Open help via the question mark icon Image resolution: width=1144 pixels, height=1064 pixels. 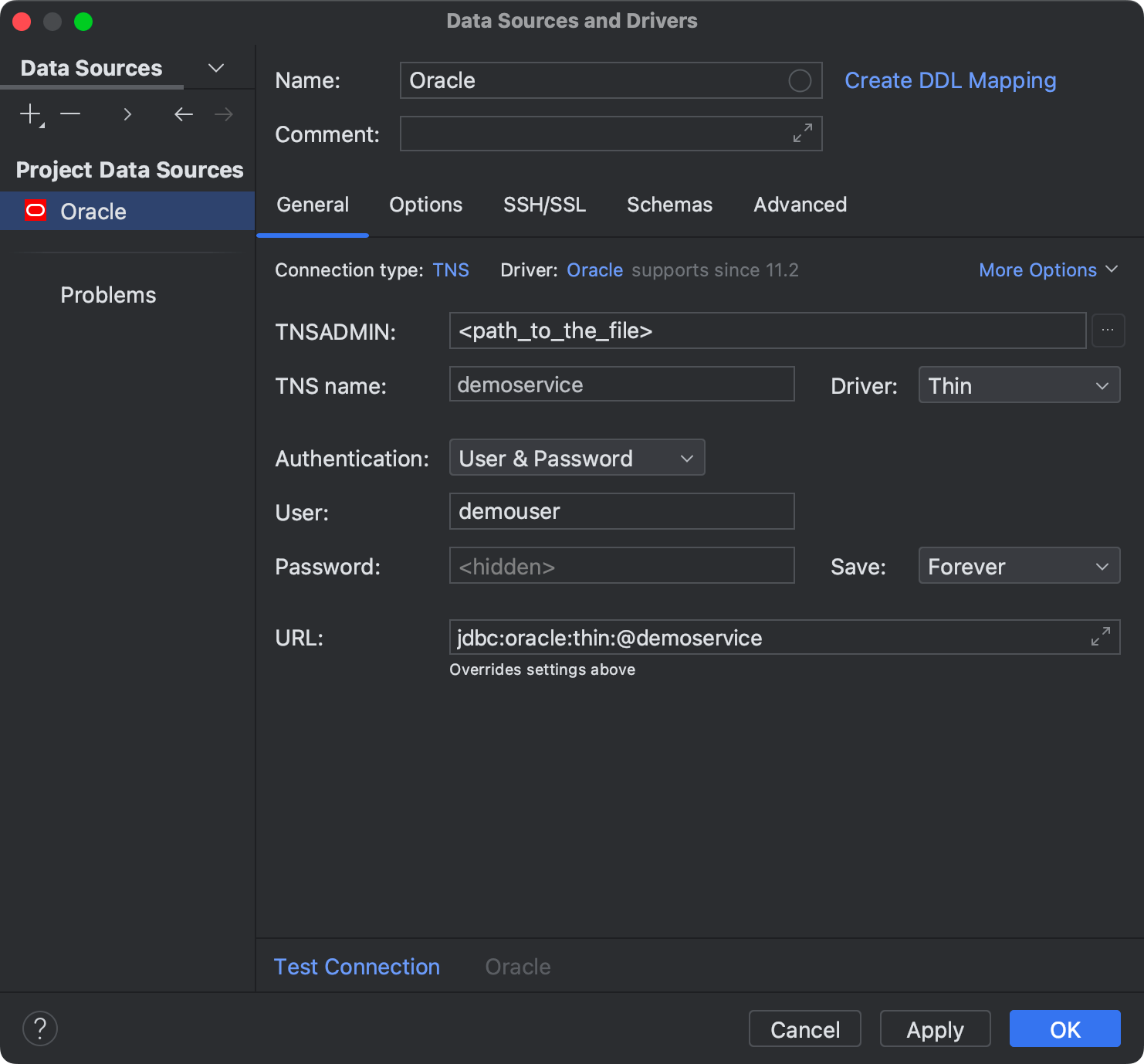click(x=40, y=1028)
